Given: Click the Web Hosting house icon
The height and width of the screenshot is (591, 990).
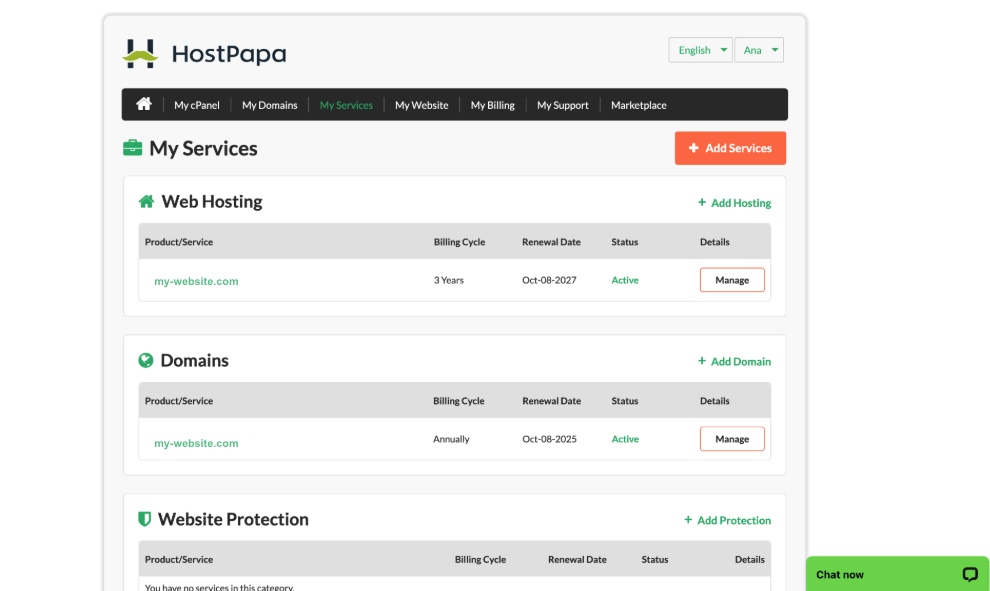Looking at the screenshot, I should (x=146, y=201).
